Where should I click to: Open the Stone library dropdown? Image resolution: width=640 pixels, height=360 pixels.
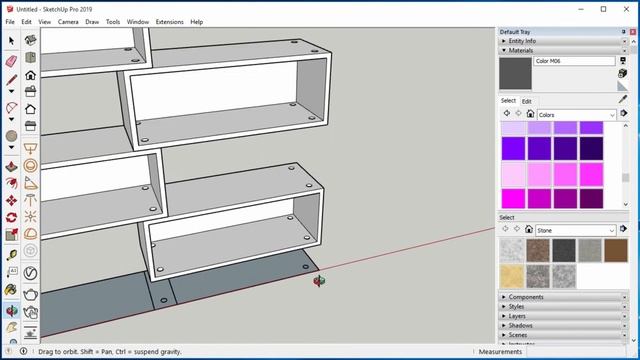pos(575,230)
